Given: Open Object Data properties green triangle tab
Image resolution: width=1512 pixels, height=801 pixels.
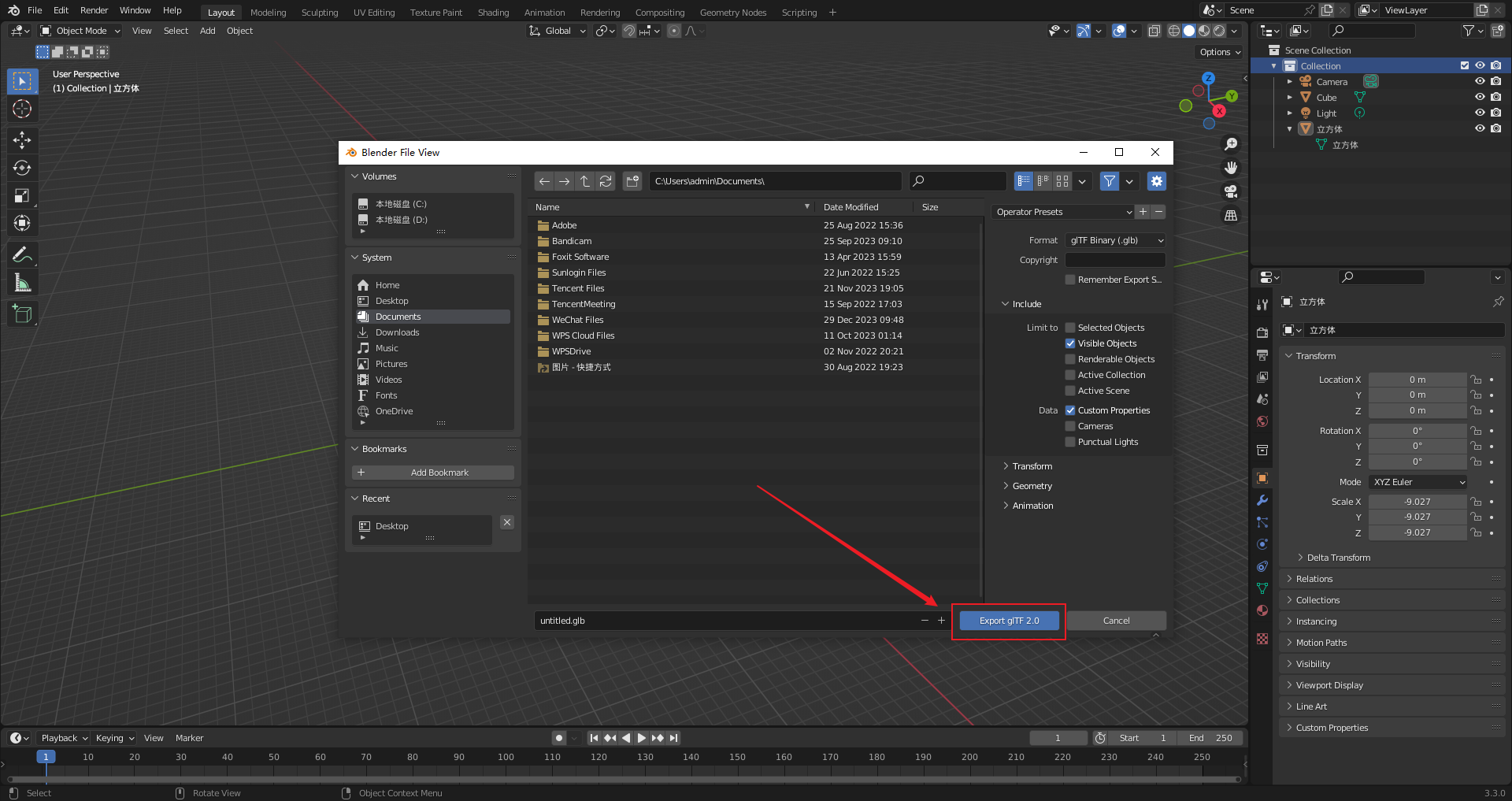Looking at the screenshot, I should coord(1262,588).
